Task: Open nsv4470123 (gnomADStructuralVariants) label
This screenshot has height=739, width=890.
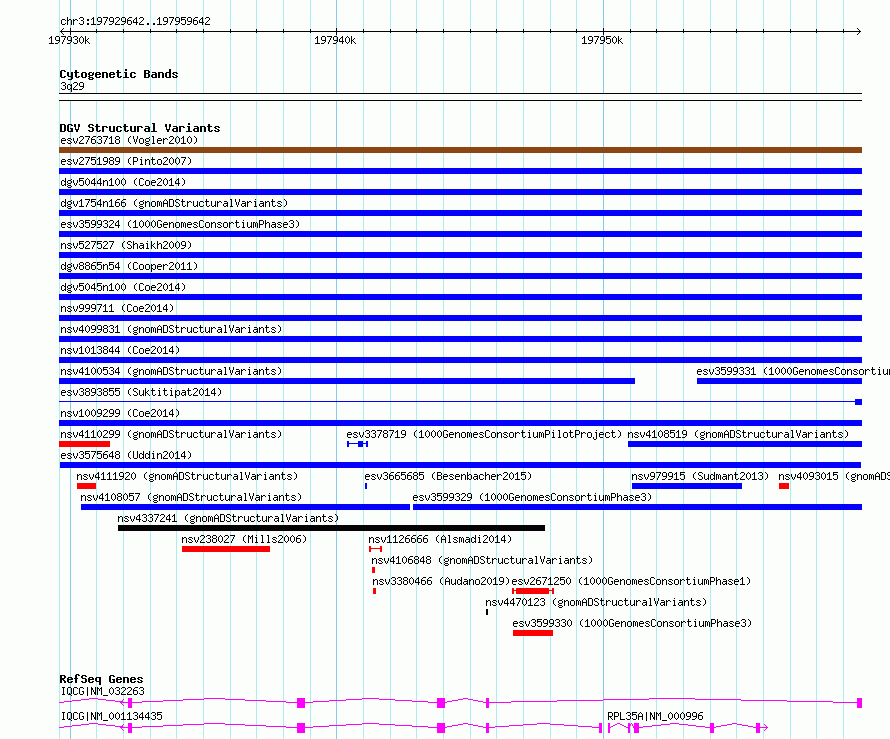Action: [596, 602]
